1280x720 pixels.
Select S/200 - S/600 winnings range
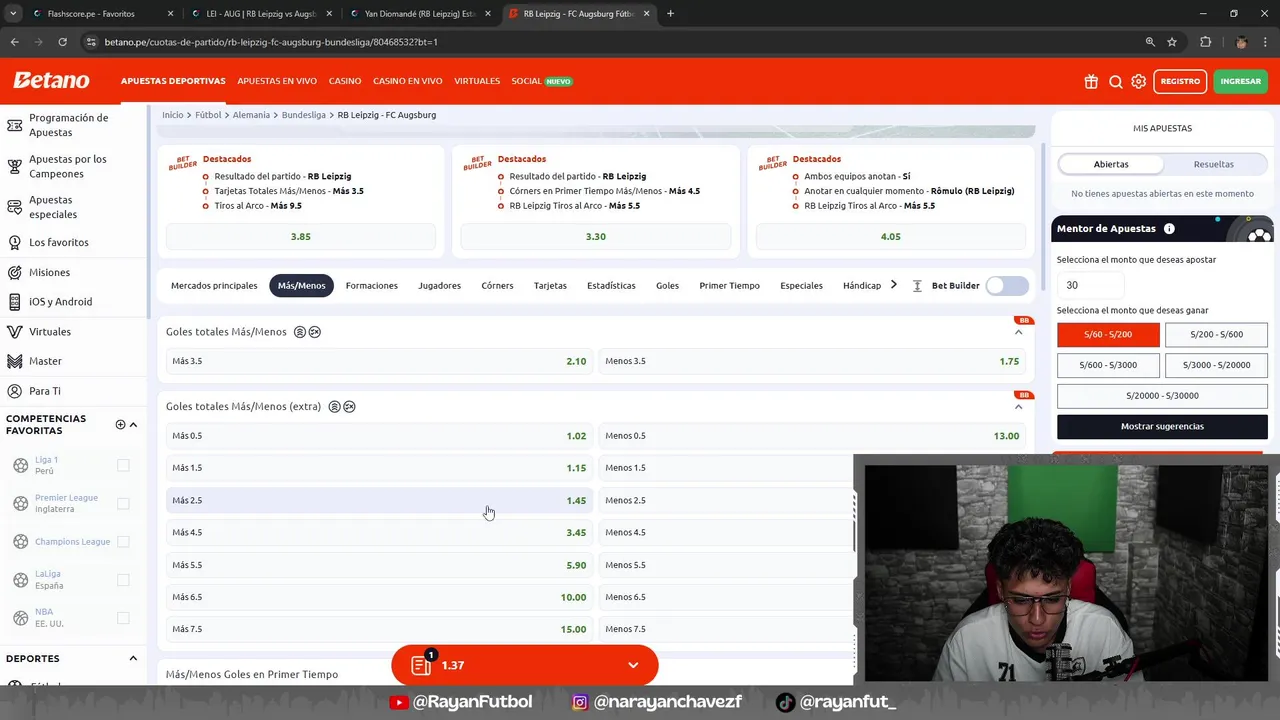tap(1216, 334)
